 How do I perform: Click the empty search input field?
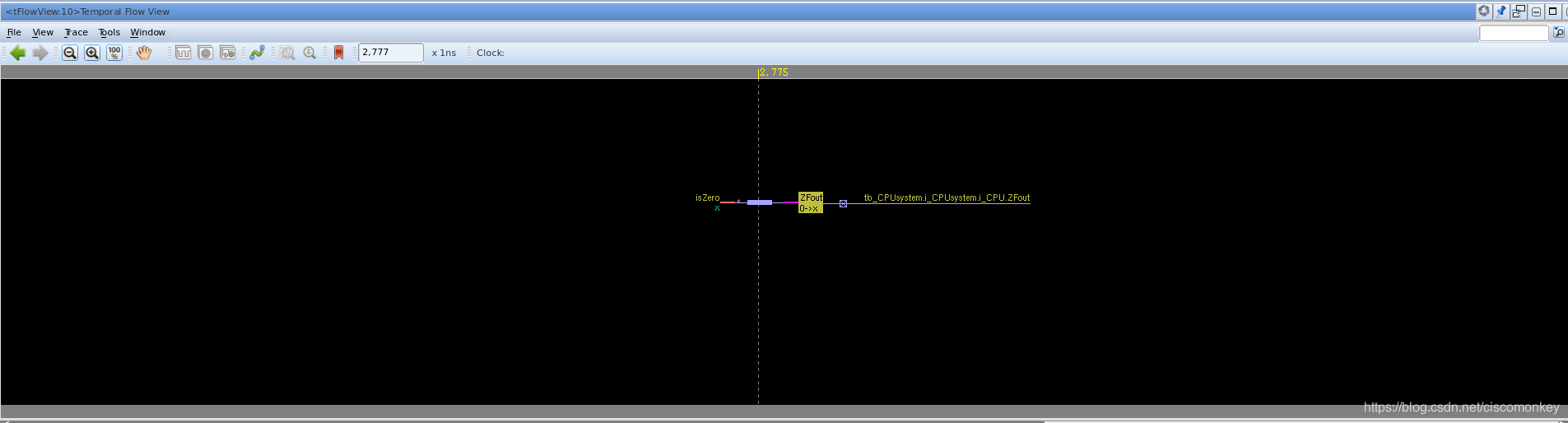(1514, 33)
